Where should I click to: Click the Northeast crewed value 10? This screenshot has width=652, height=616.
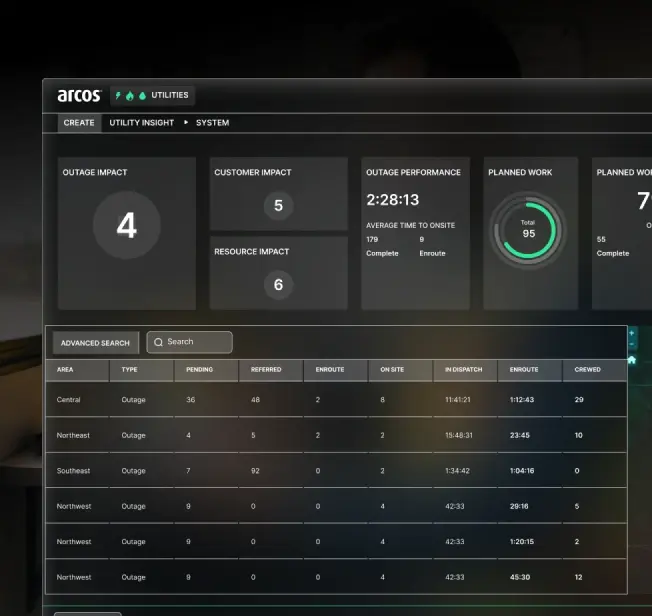(x=578, y=435)
